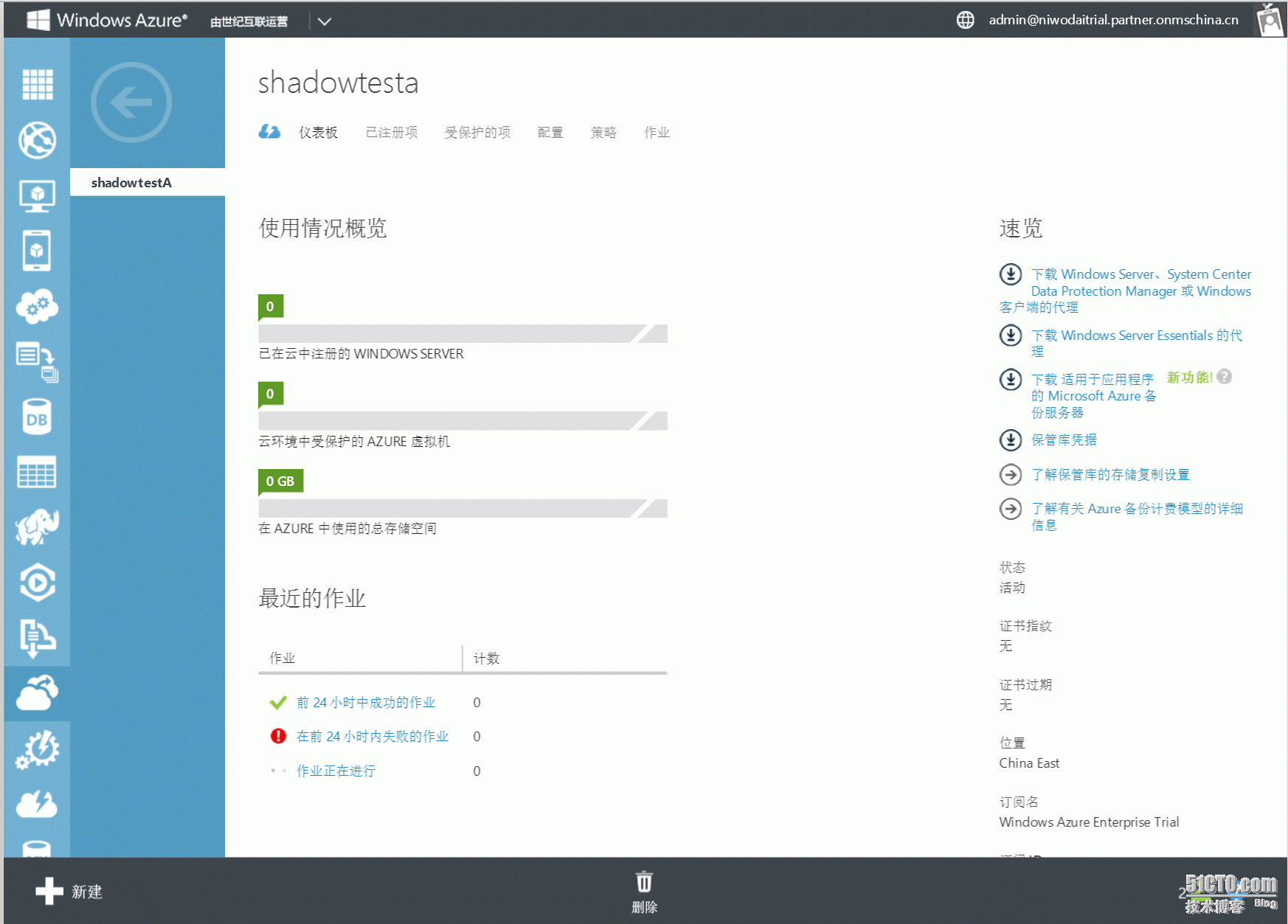The width and height of the screenshot is (1288, 924).
Task: Click the 保管库凭据 link
Action: tap(1064, 440)
